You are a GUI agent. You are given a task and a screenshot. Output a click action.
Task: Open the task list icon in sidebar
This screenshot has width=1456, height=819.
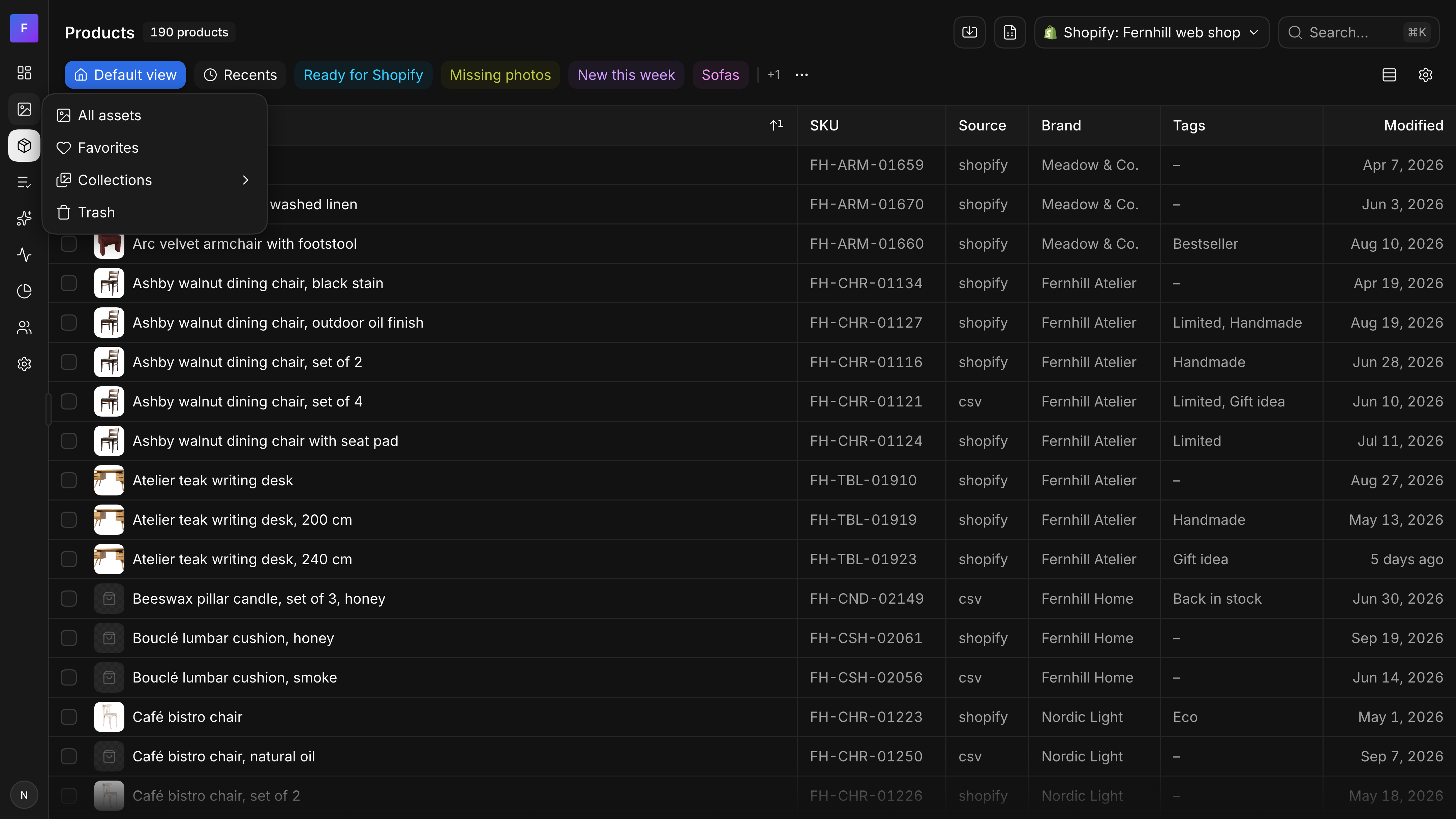click(24, 182)
